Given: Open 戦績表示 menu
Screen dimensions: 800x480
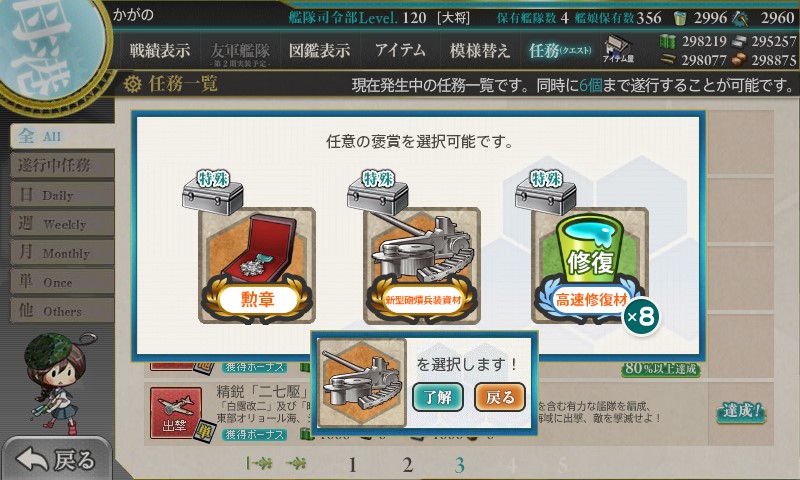Looking at the screenshot, I should tap(159, 50).
